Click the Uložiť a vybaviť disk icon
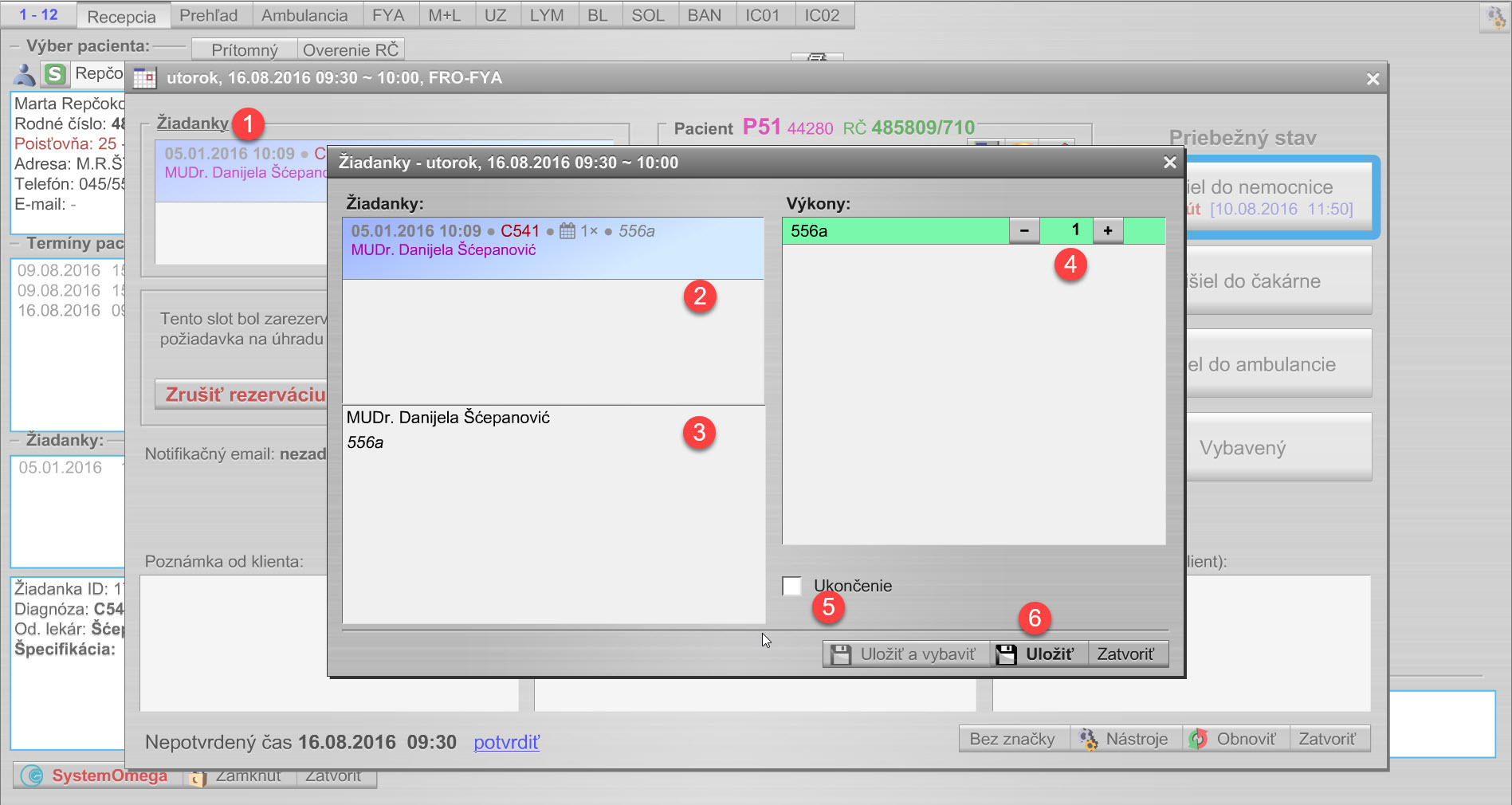 [841, 654]
